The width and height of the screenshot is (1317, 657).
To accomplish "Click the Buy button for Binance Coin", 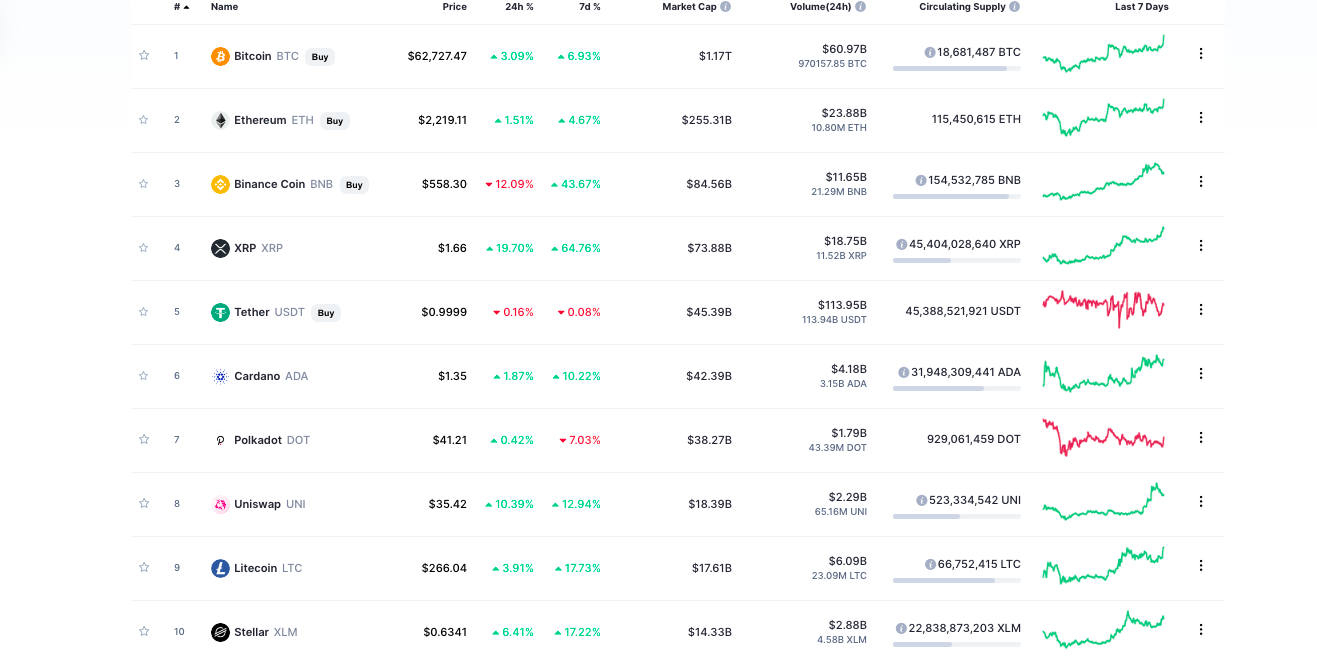I will (354, 184).
